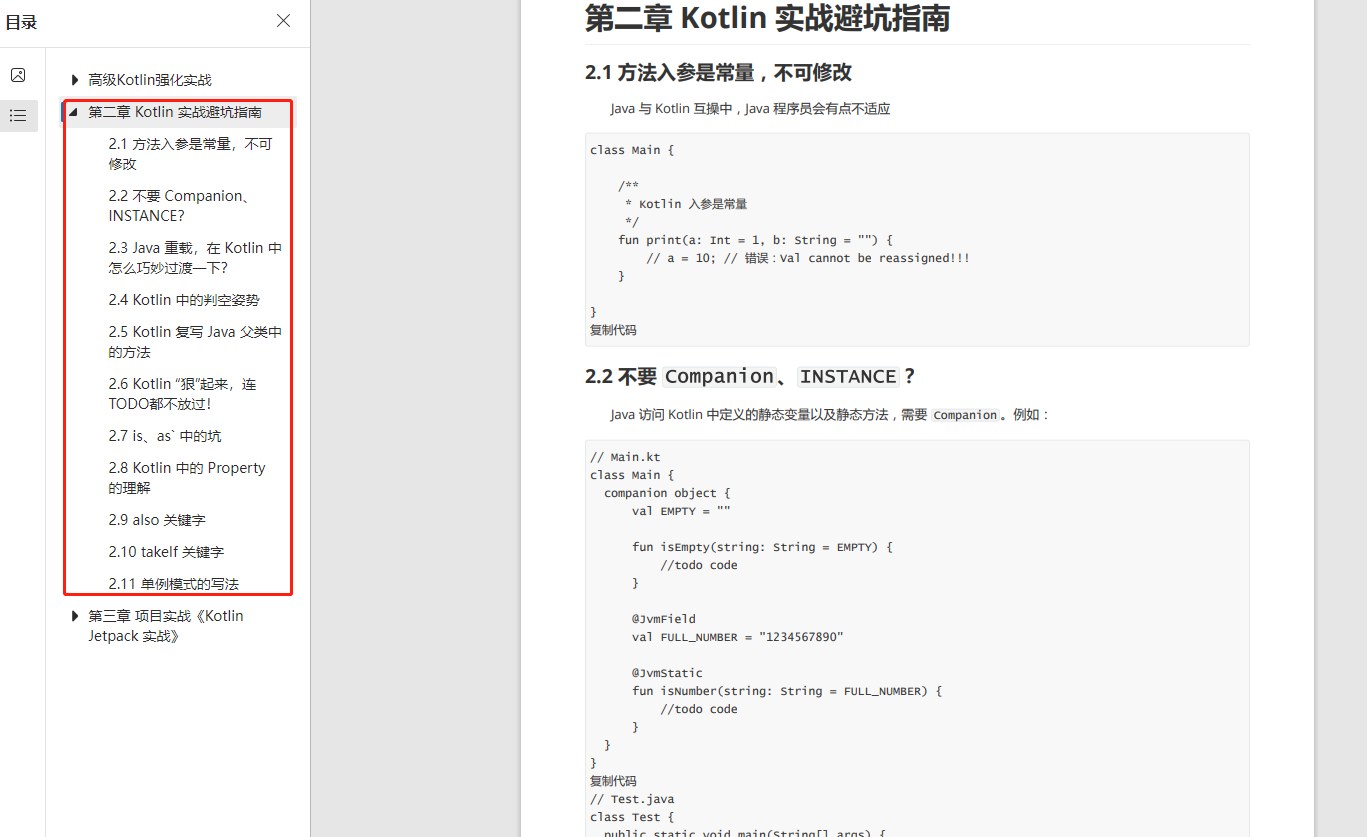The width and height of the screenshot is (1367, 837).
Task: Select 2.7 is、as 中的坑 entry
Action: [x=165, y=436]
